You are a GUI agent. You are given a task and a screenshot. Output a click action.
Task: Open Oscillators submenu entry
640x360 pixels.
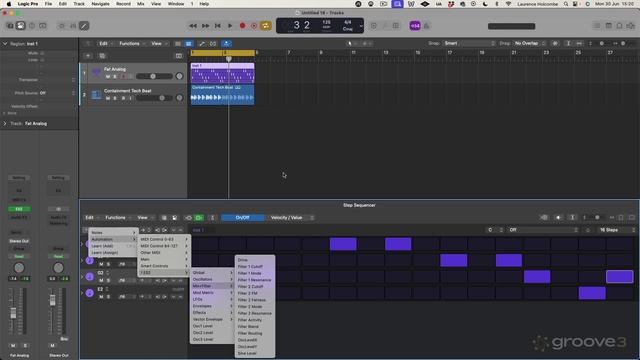tap(212, 279)
